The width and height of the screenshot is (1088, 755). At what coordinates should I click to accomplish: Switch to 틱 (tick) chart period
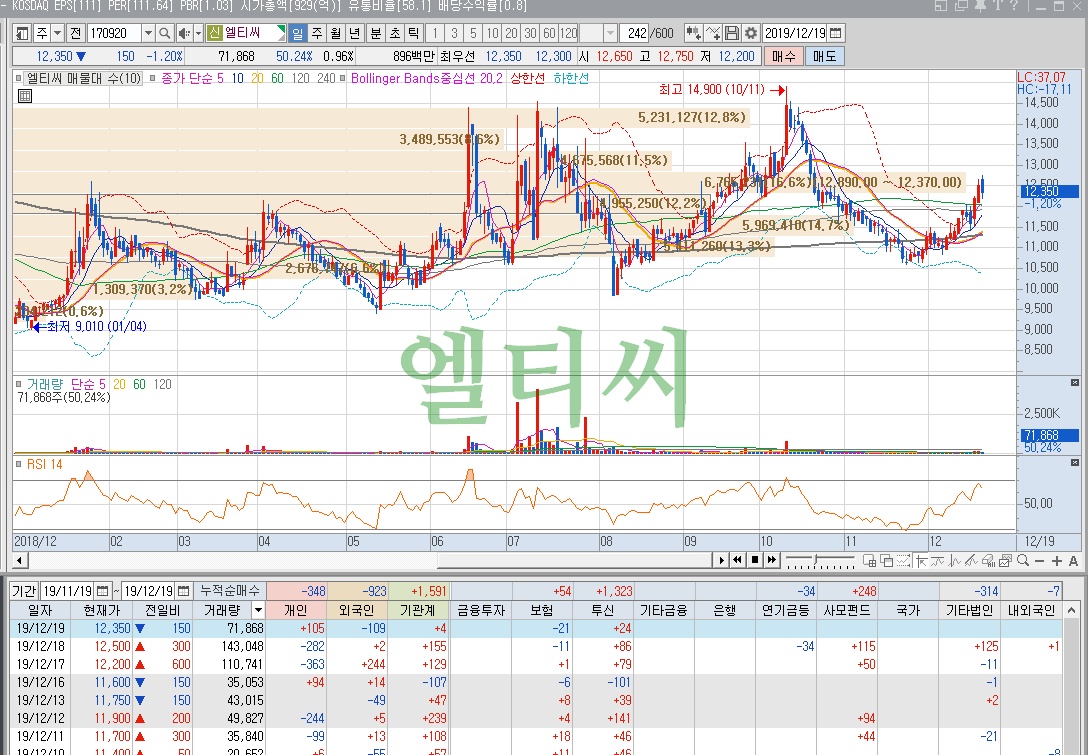pos(414,33)
